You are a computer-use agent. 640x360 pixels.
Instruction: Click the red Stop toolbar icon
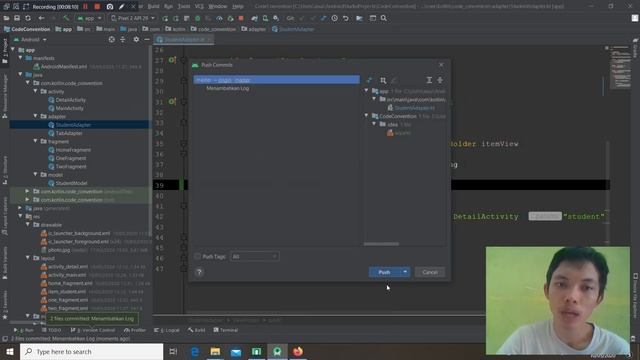(241, 18)
